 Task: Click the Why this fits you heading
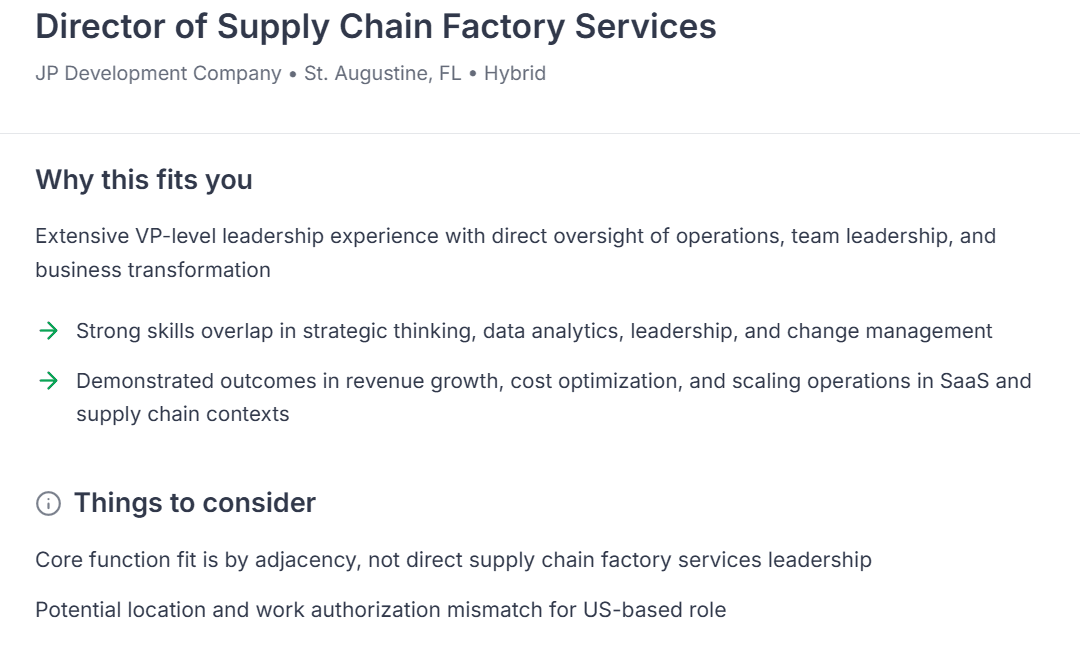point(144,180)
